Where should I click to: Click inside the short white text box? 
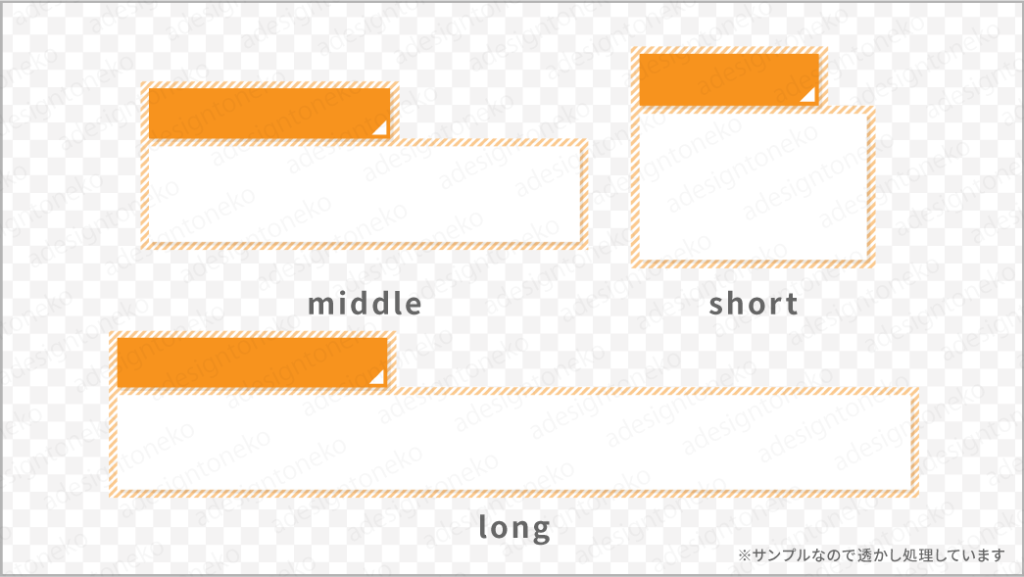752,187
